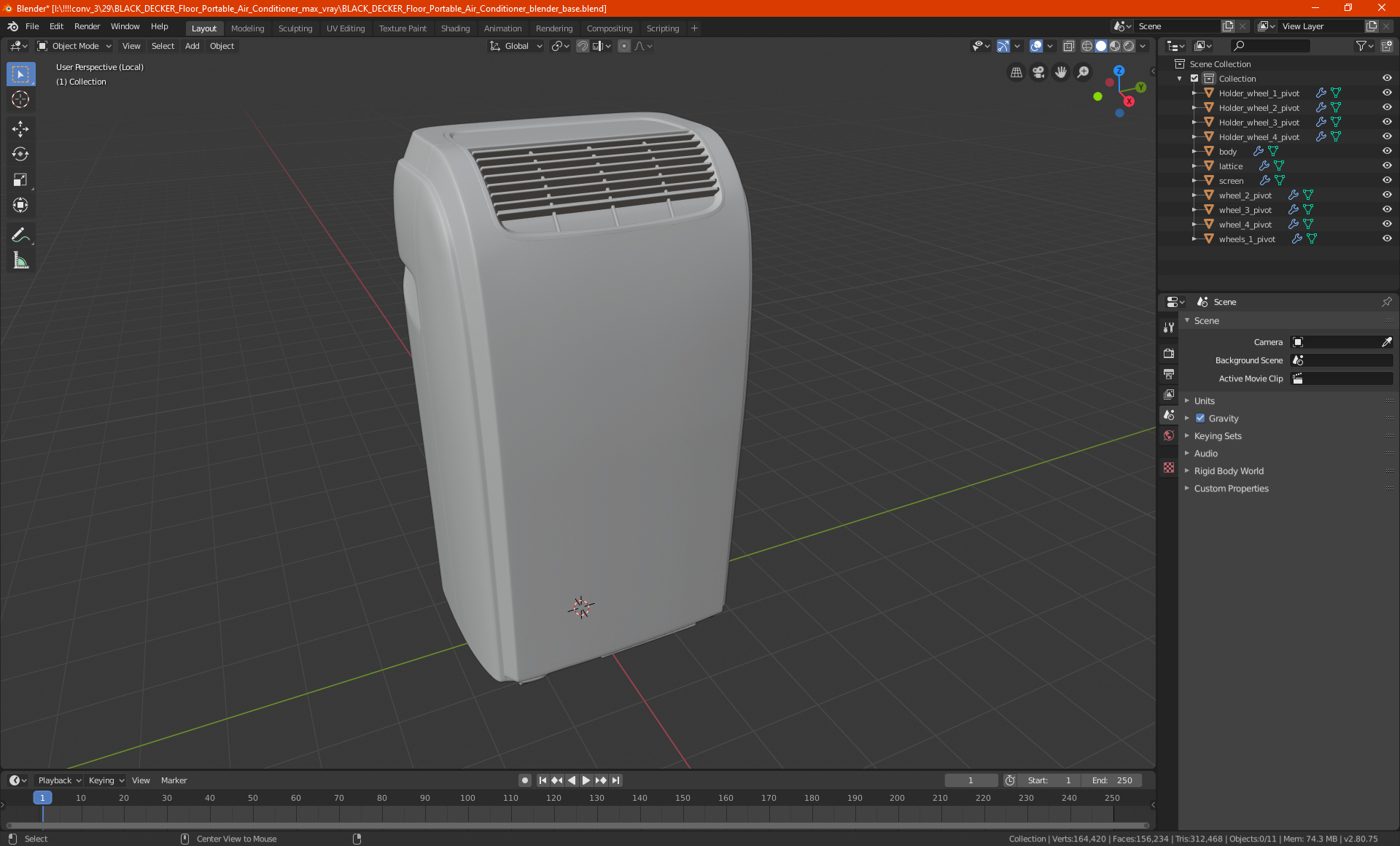Click the End frame field
This screenshot has height=846, width=1400.
1112,780
